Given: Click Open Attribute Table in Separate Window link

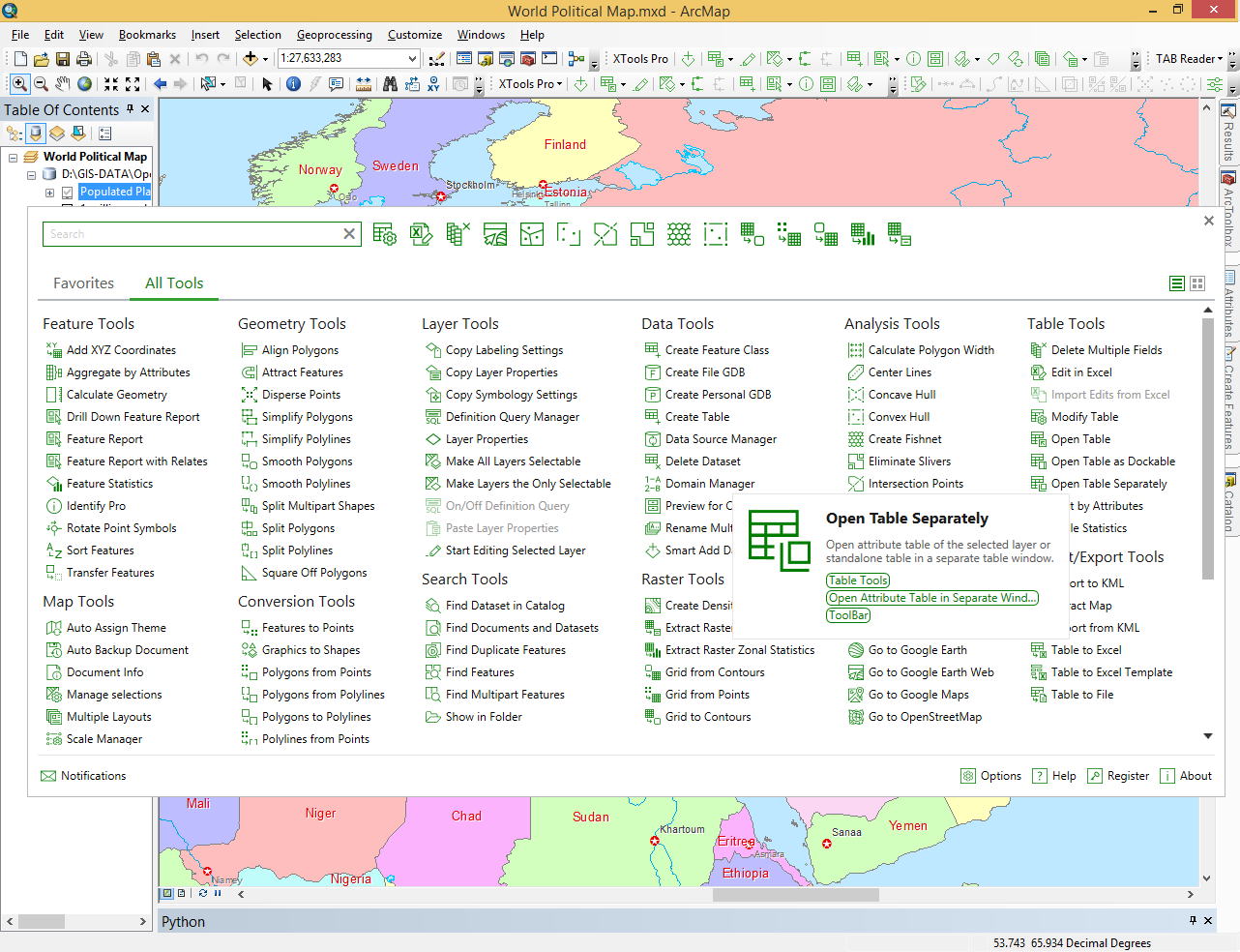Looking at the screenshot, I should 932,598.
